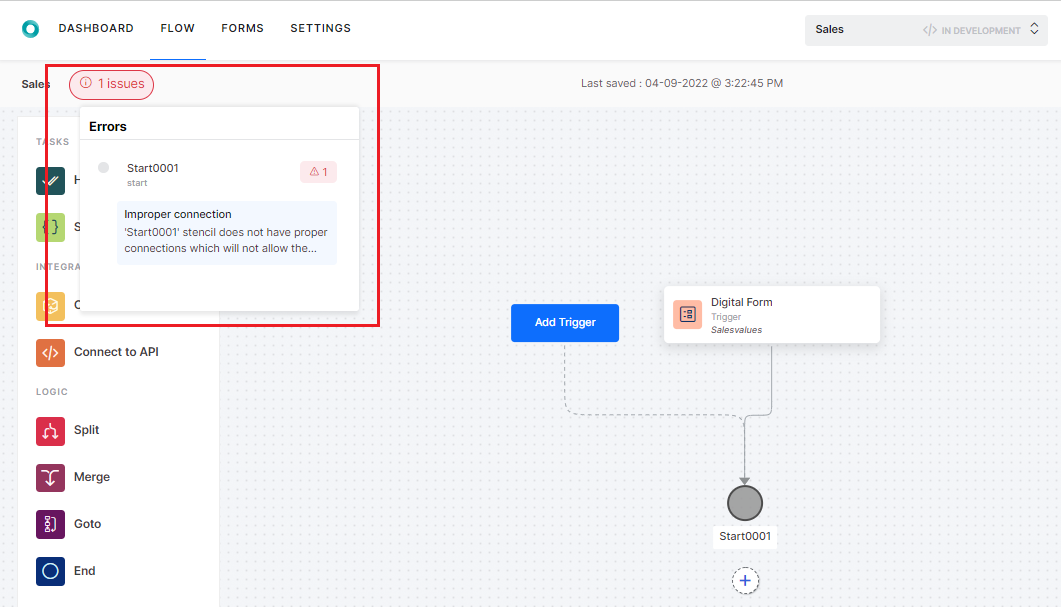This screenshot has height=607, width=1061.
Task: Click the Human task icon under Tasks
Action: [x=50, y=181]
